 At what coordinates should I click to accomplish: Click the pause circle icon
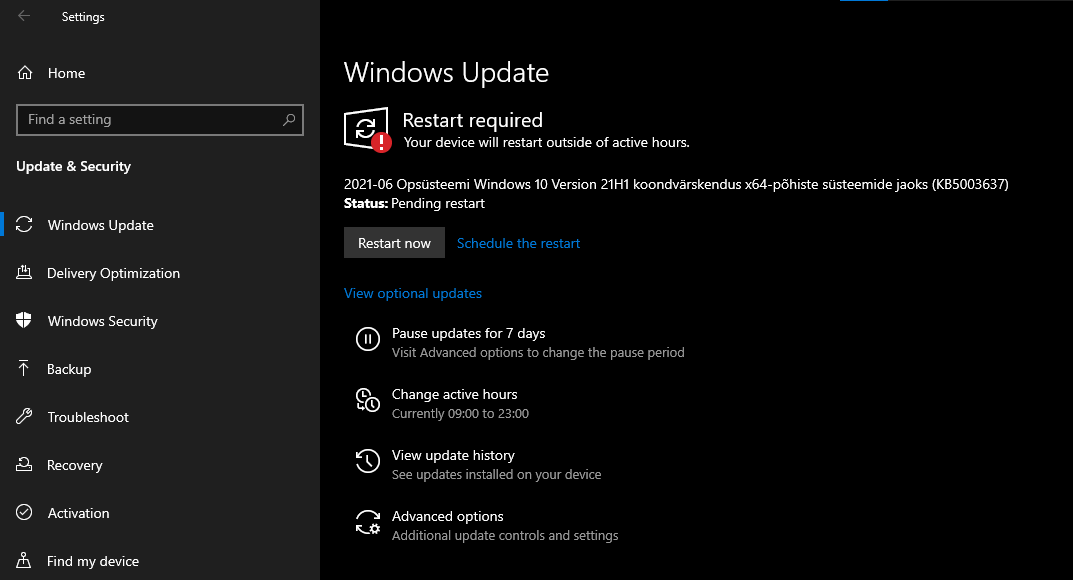click(367, 339)
